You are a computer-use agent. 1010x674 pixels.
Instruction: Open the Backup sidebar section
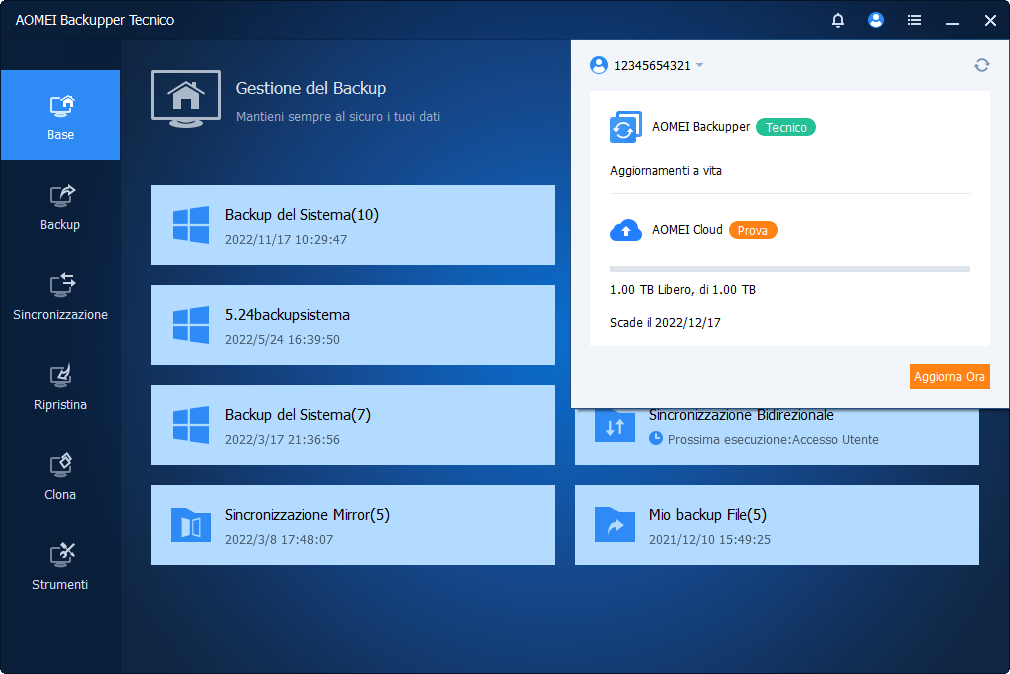coord(61,206)
